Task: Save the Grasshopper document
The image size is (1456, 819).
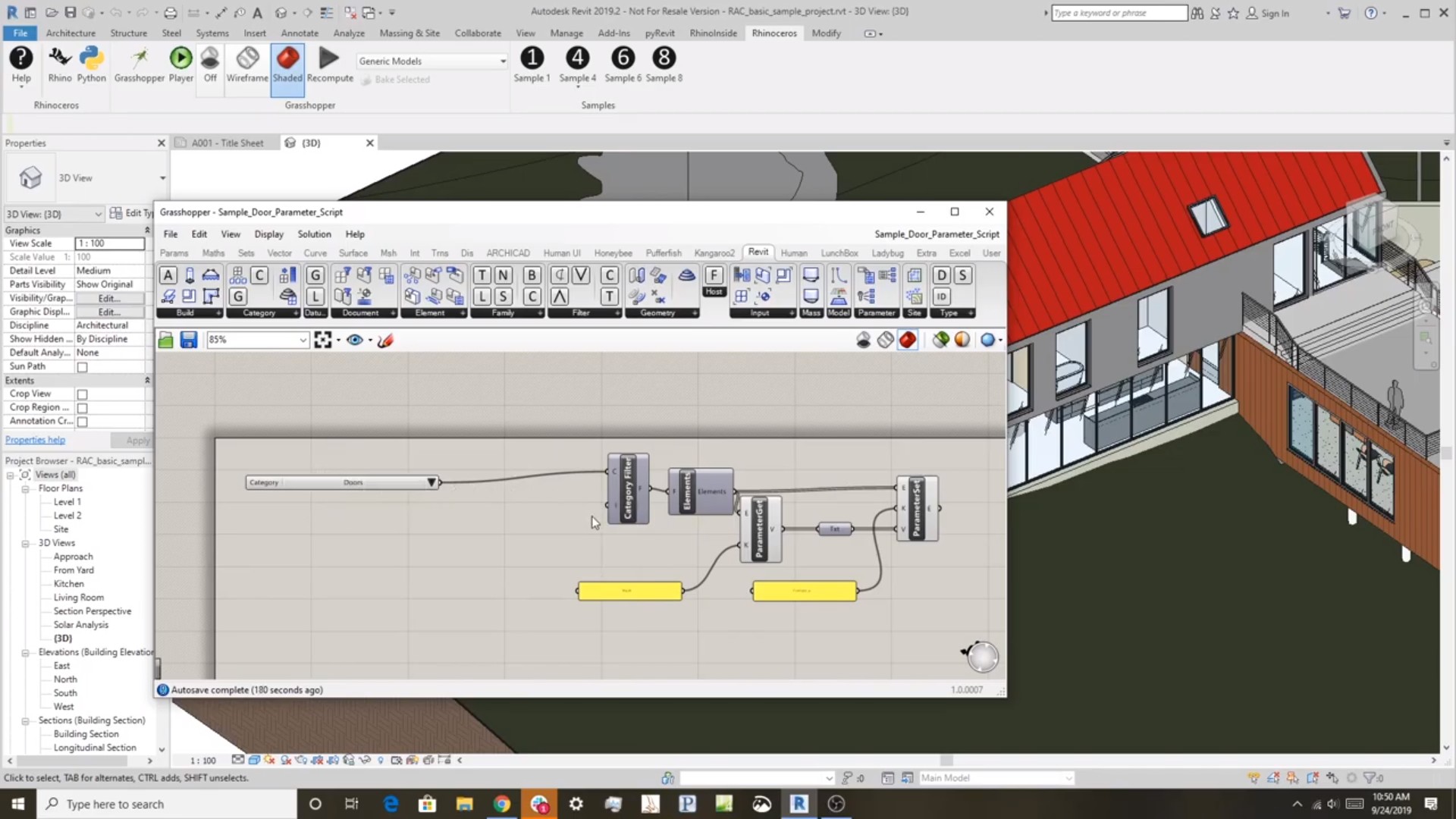Action: click(x=189, y=340)
